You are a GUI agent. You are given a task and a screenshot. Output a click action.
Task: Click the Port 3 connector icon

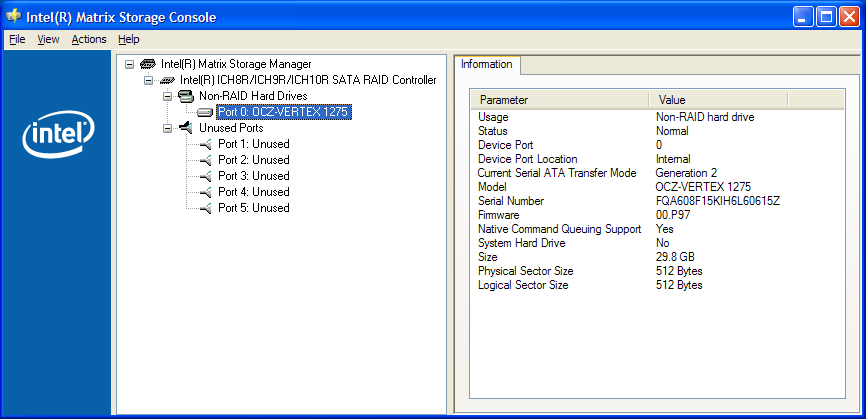(205, 177)
